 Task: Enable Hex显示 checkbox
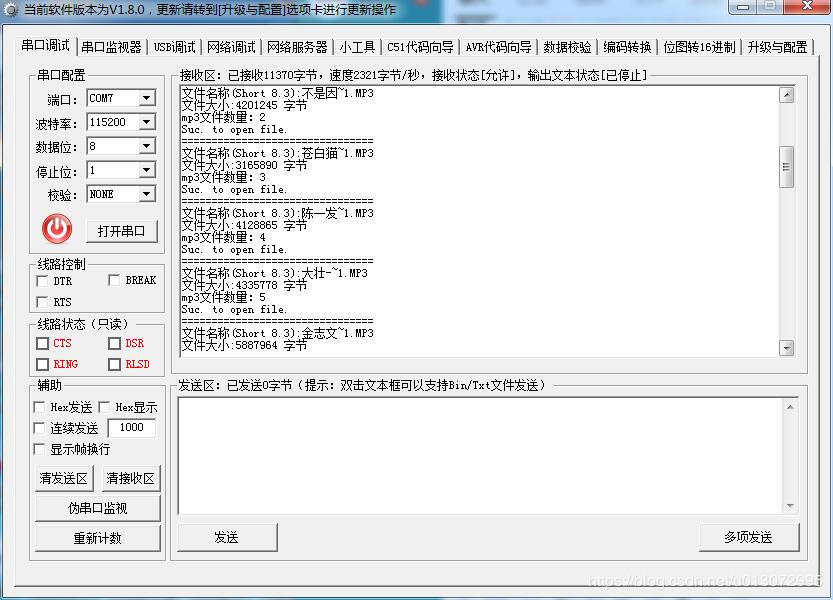coord(104,407)
